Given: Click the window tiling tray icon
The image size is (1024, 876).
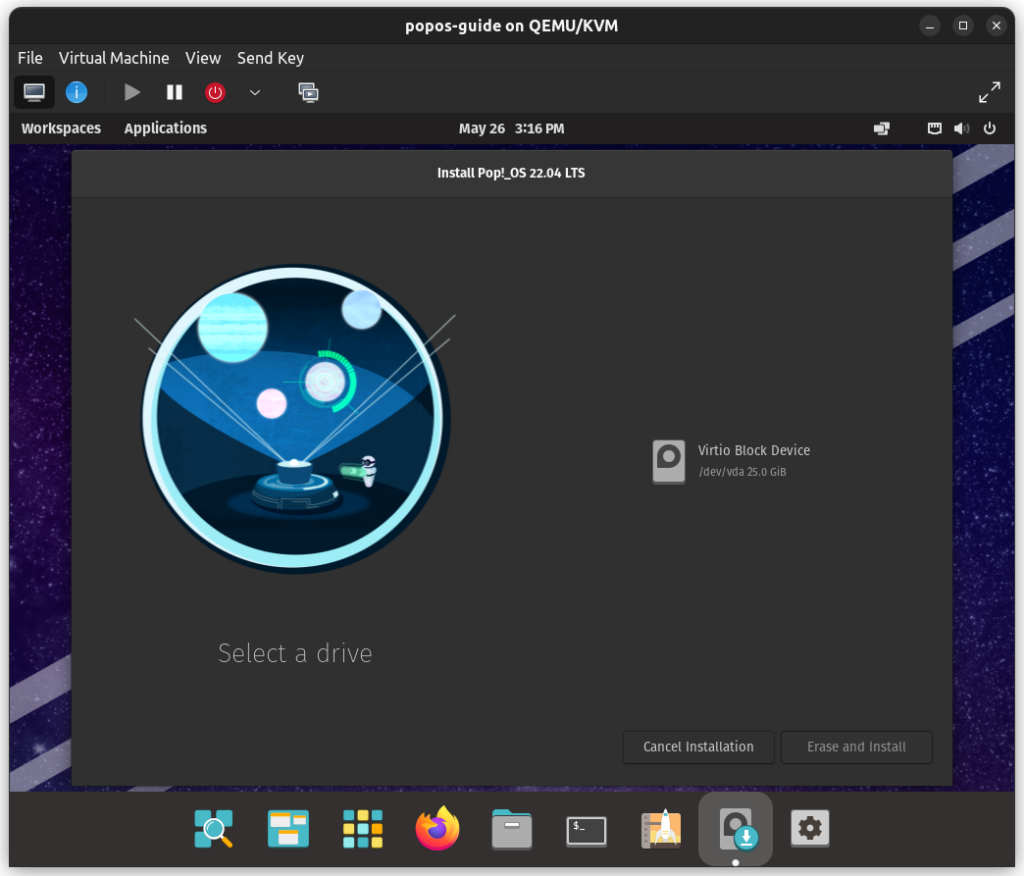Looking at the screenshot, I should [x=882, y=129].
